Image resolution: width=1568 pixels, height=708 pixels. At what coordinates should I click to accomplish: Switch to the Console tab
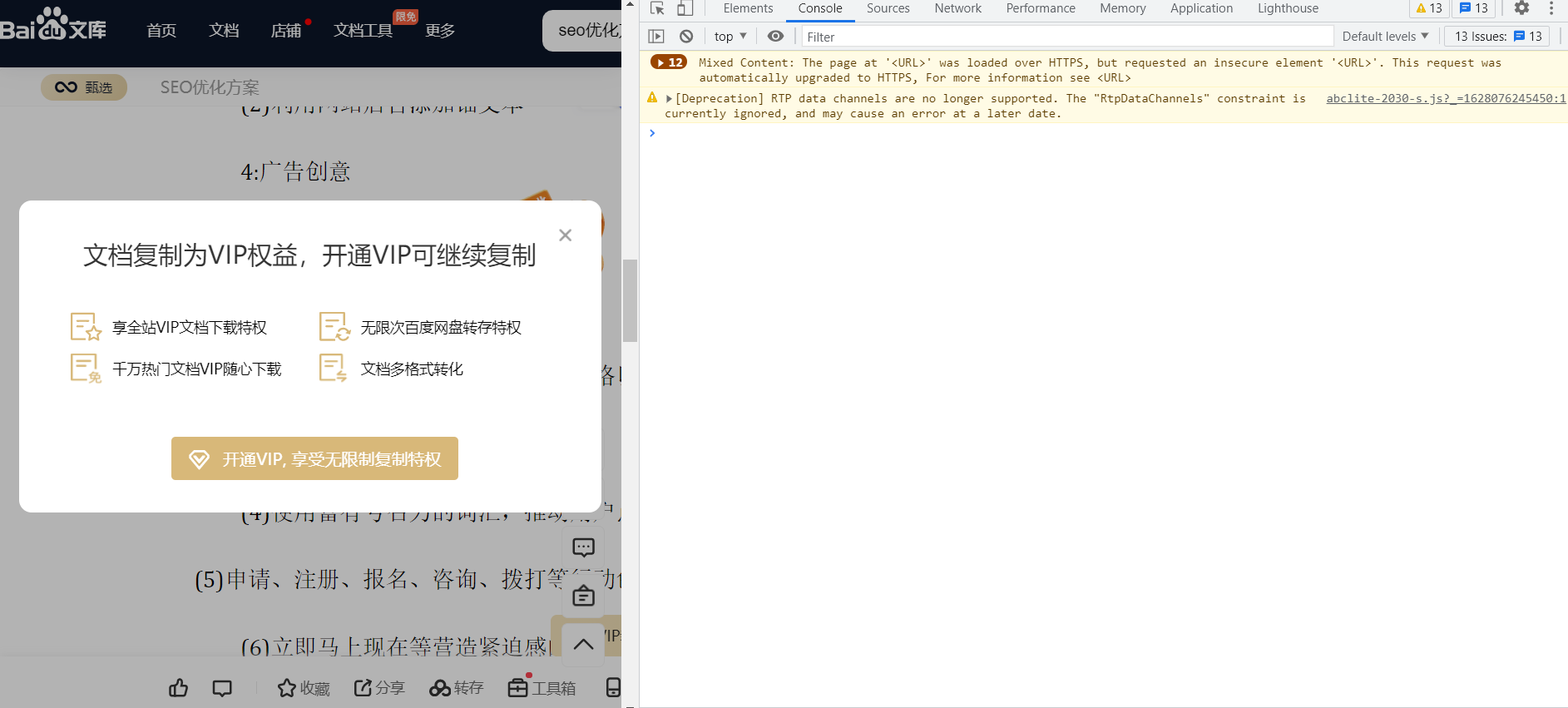pos(820,8)
